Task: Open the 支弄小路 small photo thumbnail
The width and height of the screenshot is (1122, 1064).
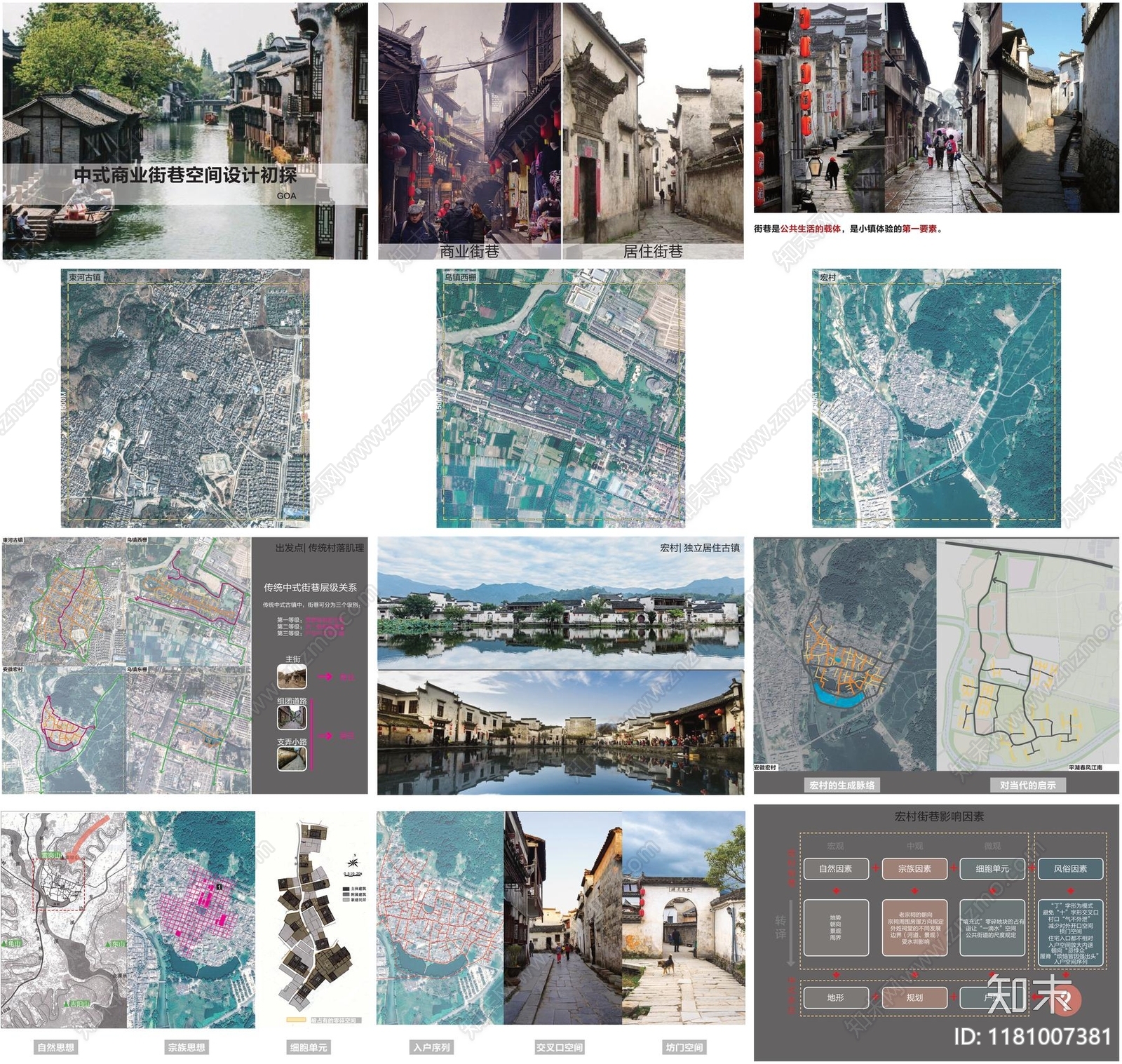Action: pyautogui.click(x=292, y=759)
